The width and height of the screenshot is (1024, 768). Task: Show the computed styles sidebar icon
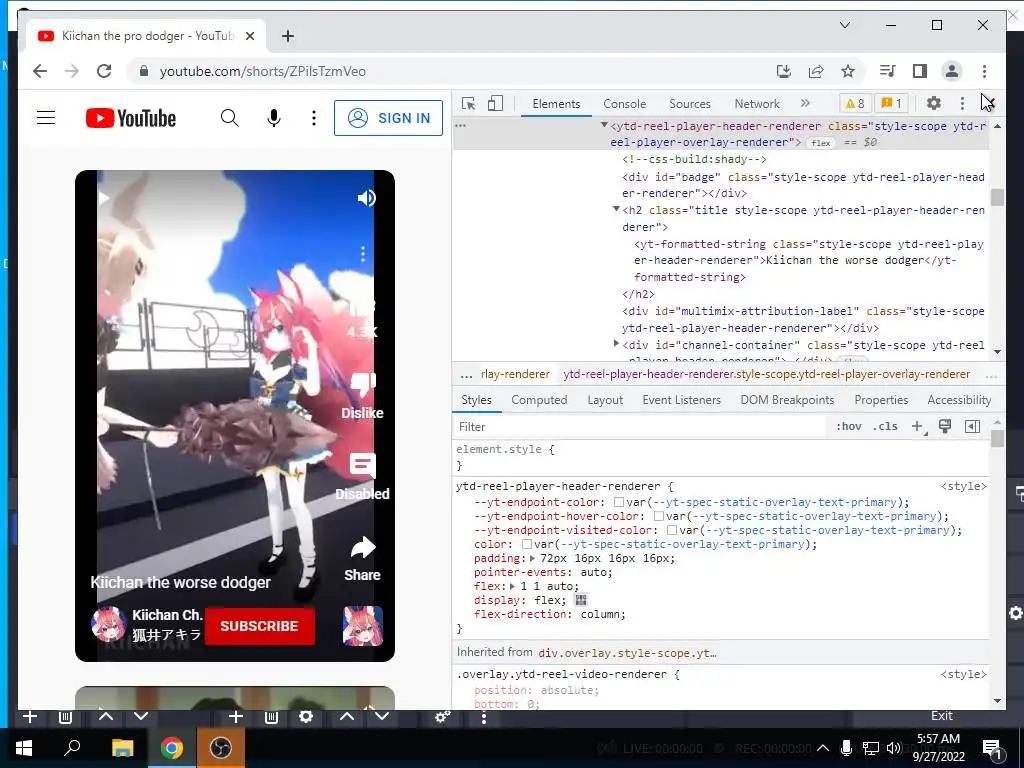pos(972,426)
